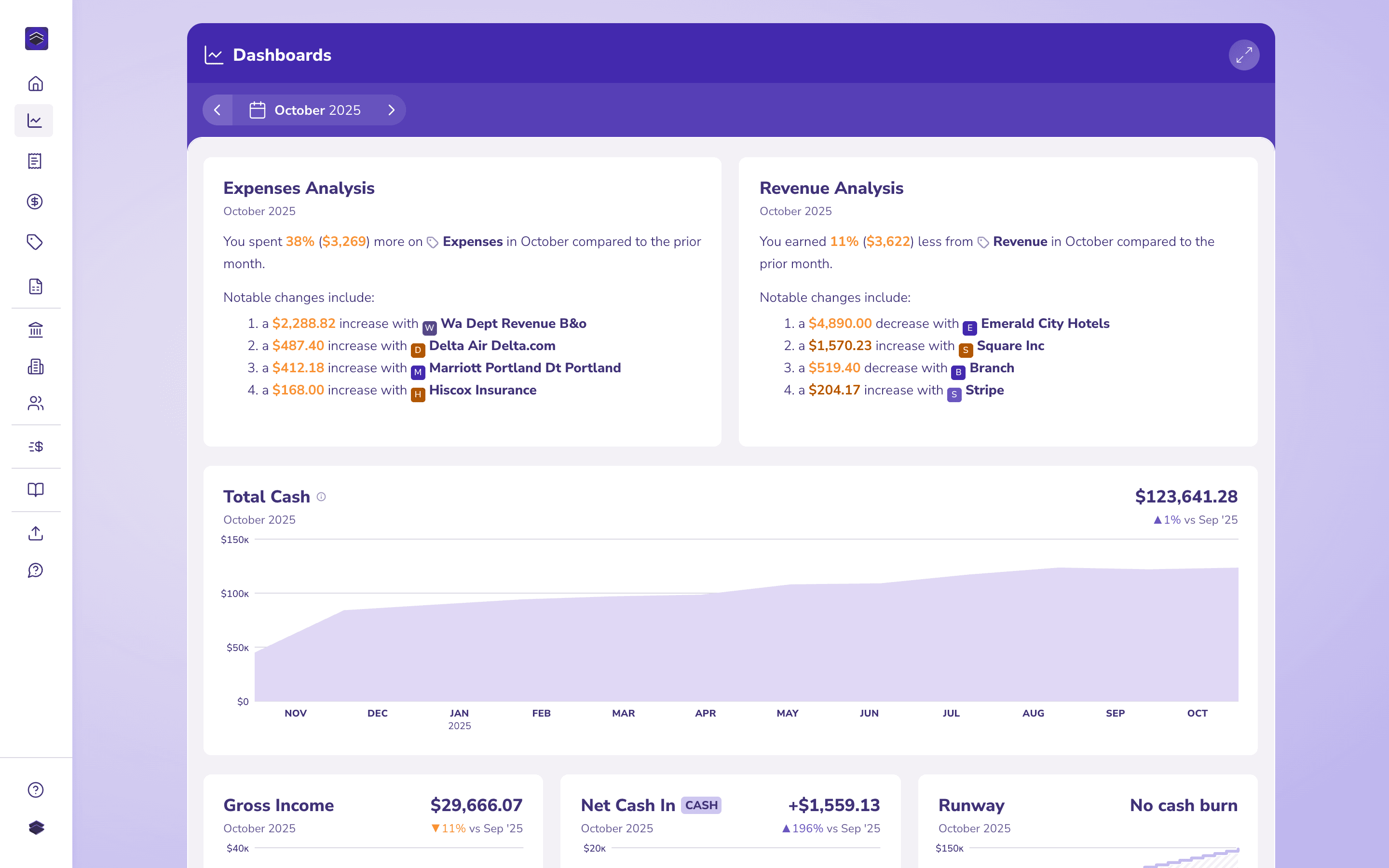The width and height of the screenshot is (1389, 868).
Task: Open Emerald City Hotels customer link
Action: (1045, 324)
